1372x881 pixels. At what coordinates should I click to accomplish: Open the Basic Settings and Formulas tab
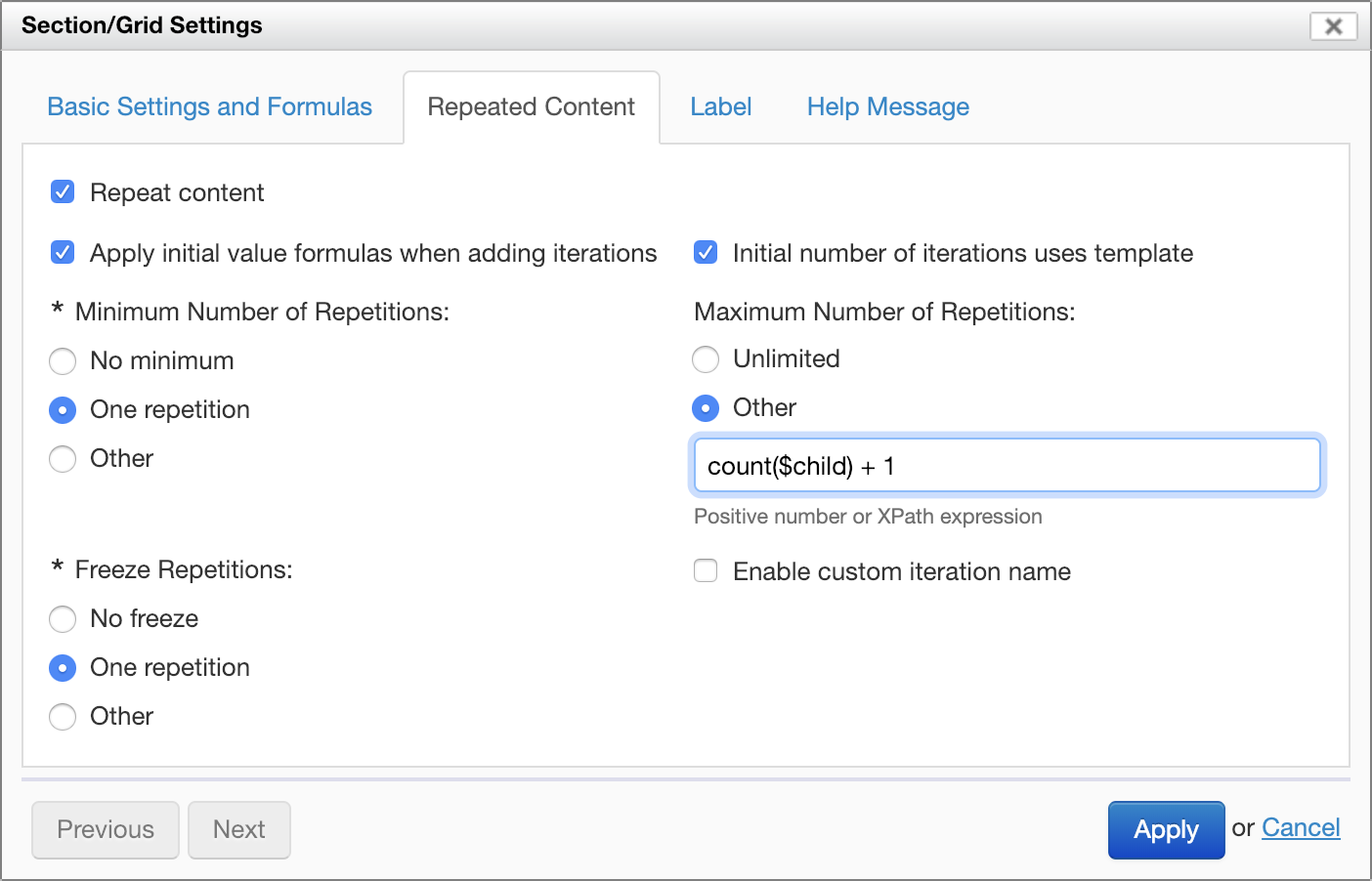209,106
